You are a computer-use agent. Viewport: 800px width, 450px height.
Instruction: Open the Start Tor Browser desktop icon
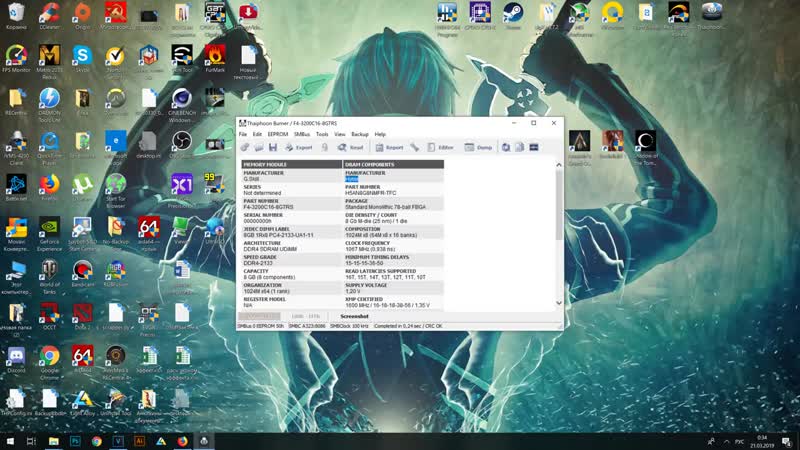click(116, 191)
